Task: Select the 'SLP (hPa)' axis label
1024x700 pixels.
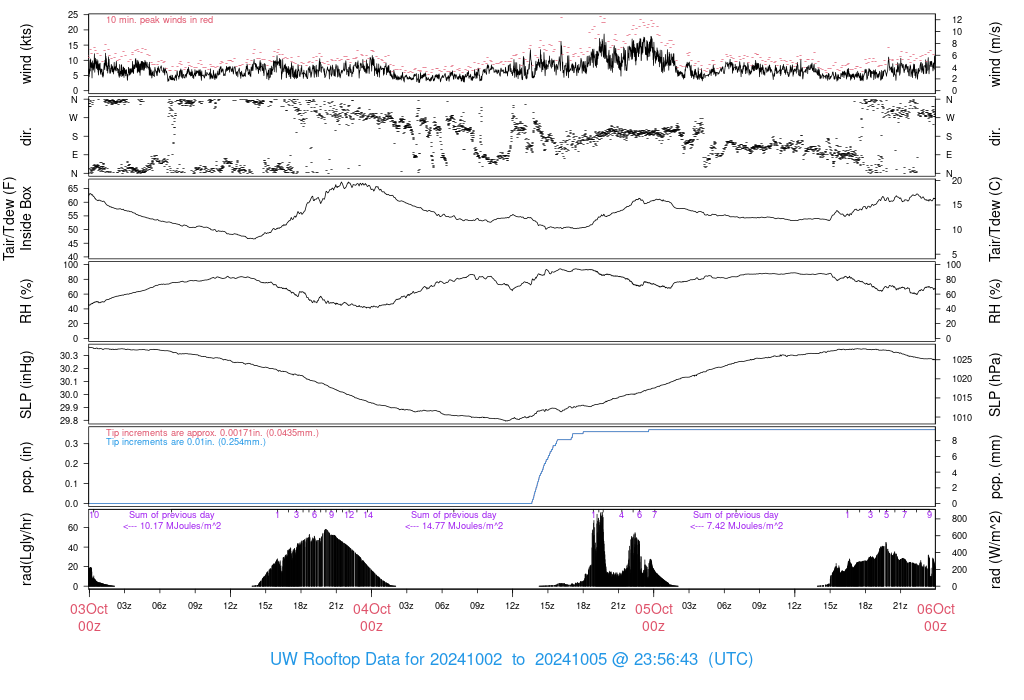Action: click(995, 385)
